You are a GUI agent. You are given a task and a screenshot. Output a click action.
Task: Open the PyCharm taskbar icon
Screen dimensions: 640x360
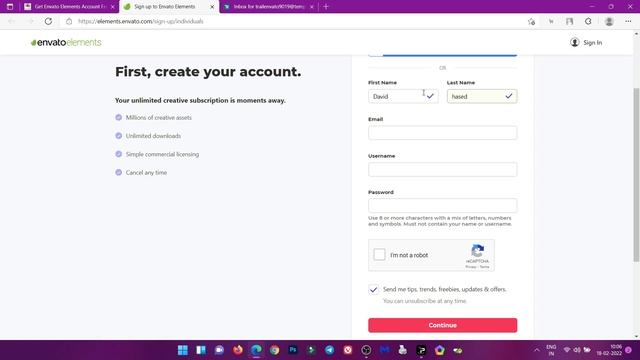coord(421,350)
